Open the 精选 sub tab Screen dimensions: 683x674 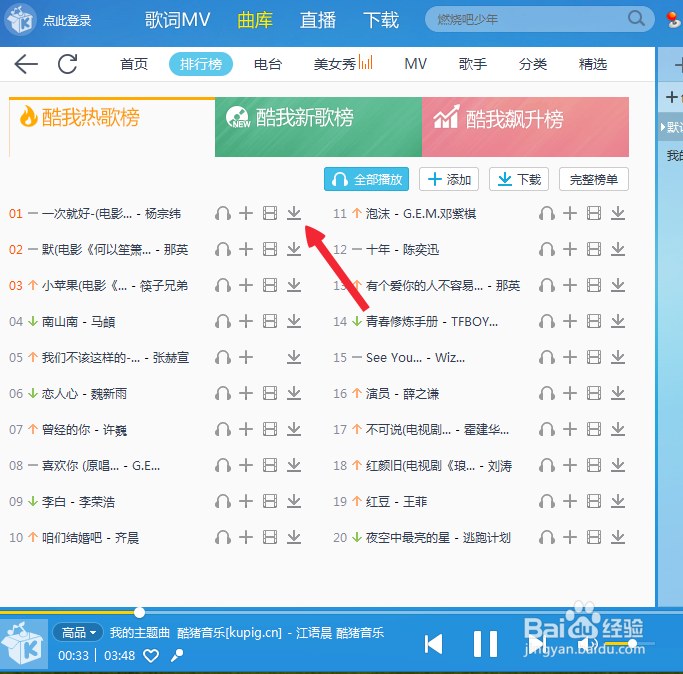pyautogui.click(x=593, y=64)
